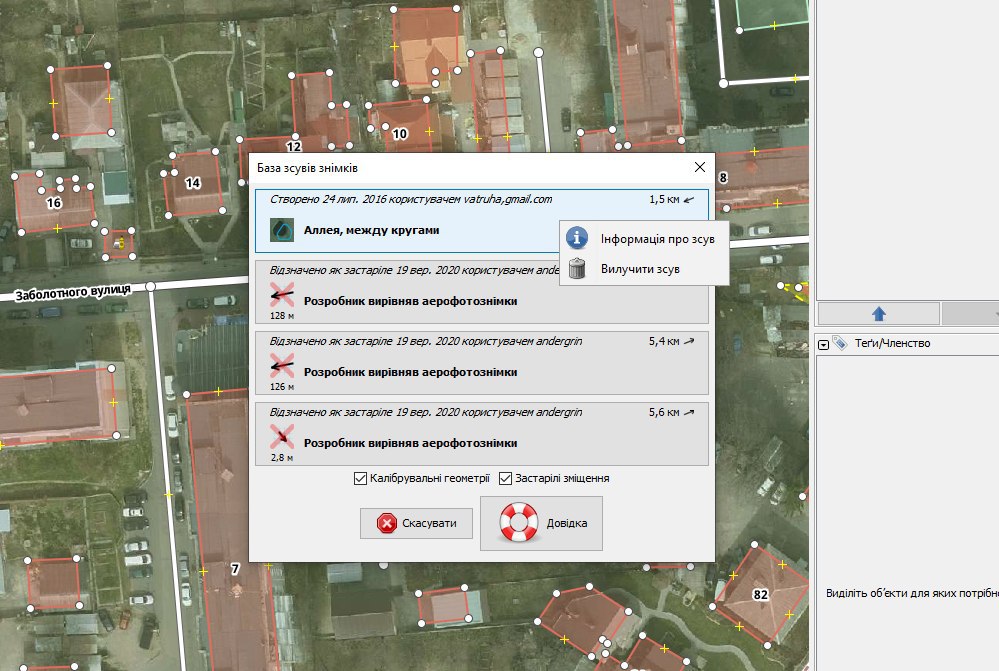This screenshot has width=999, height=671.
Task: Click direction arrow next to 1,5 км
Action: coord(689,200)
